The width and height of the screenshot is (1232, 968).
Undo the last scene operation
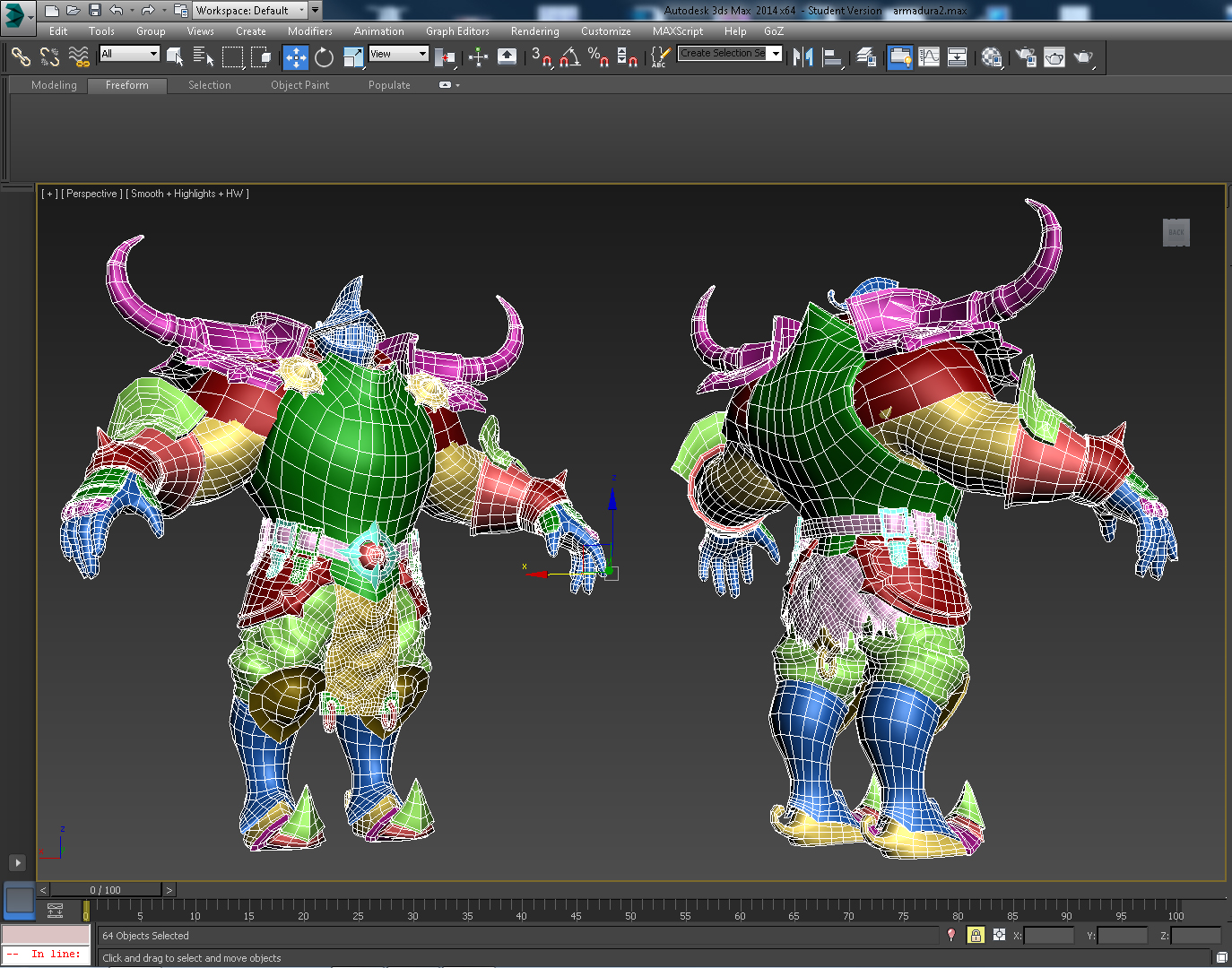(117, 11)
